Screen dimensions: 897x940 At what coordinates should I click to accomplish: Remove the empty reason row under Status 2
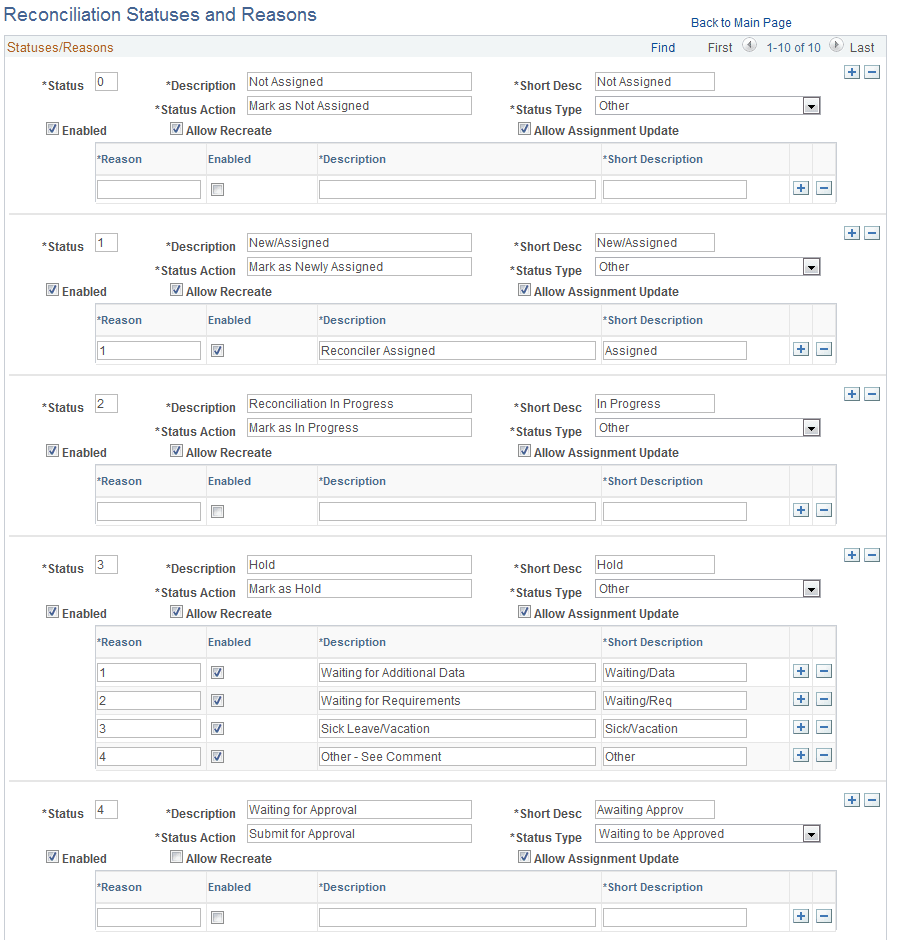(824, 510)
